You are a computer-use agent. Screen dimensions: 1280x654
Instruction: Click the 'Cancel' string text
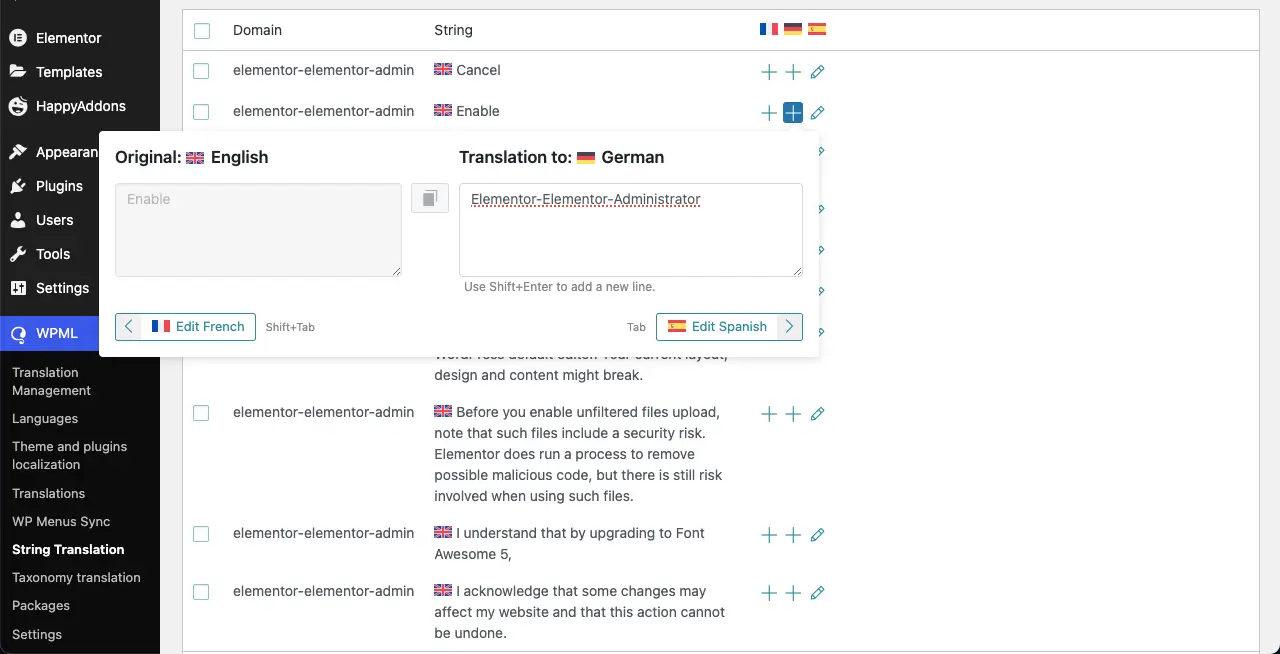tap(478, 70)
